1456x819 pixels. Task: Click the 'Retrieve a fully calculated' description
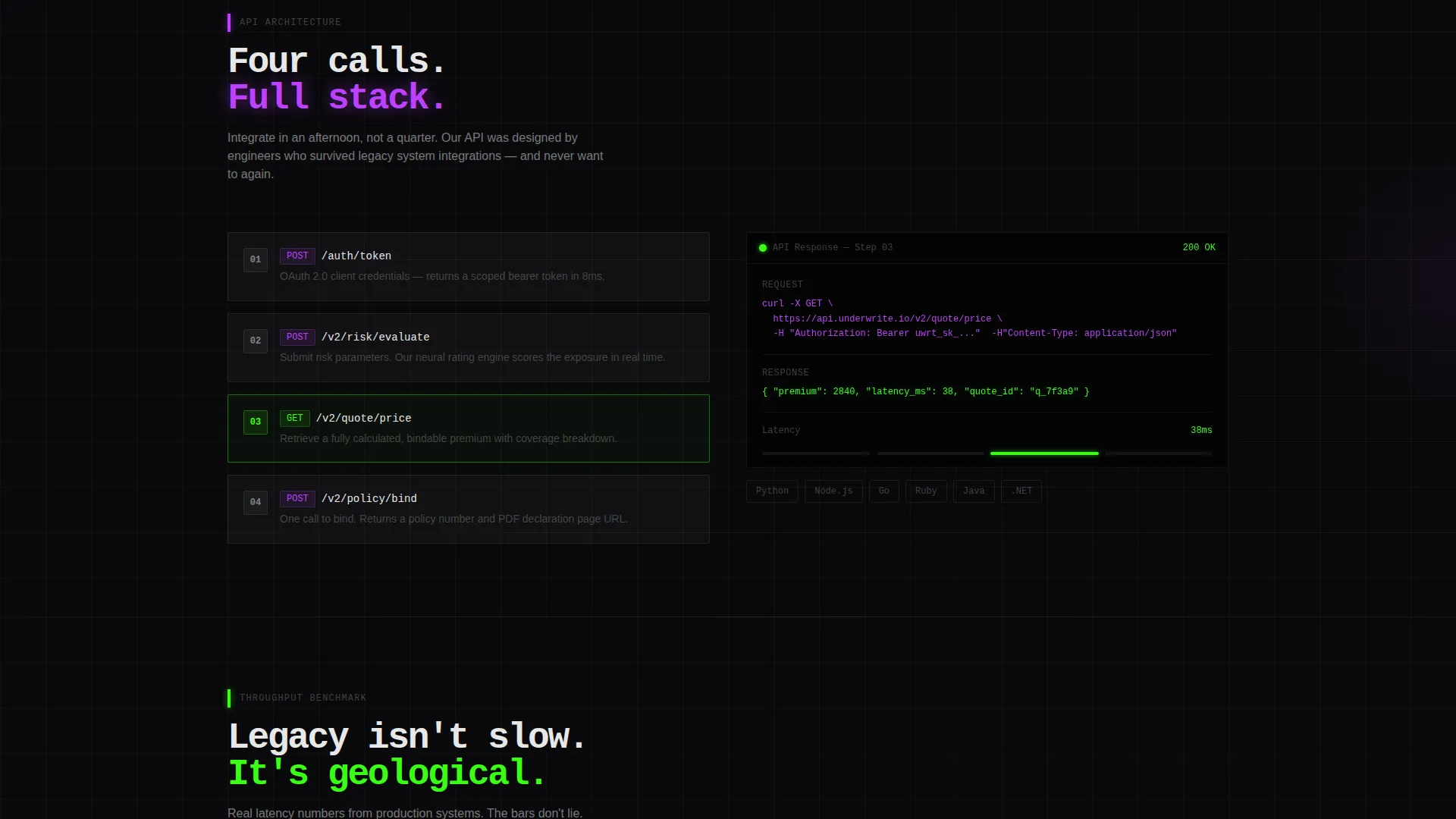[x=448, y=439]
